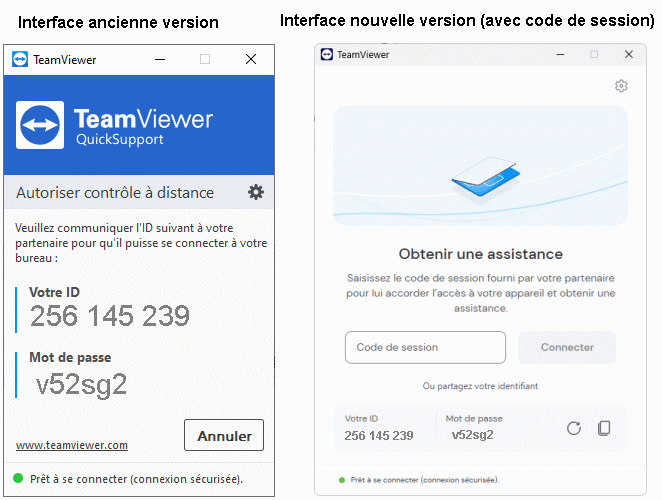Click 'Saisissez le code de session' description text
This screenshot has width=662, height=500.
click(x=480, y=293)
